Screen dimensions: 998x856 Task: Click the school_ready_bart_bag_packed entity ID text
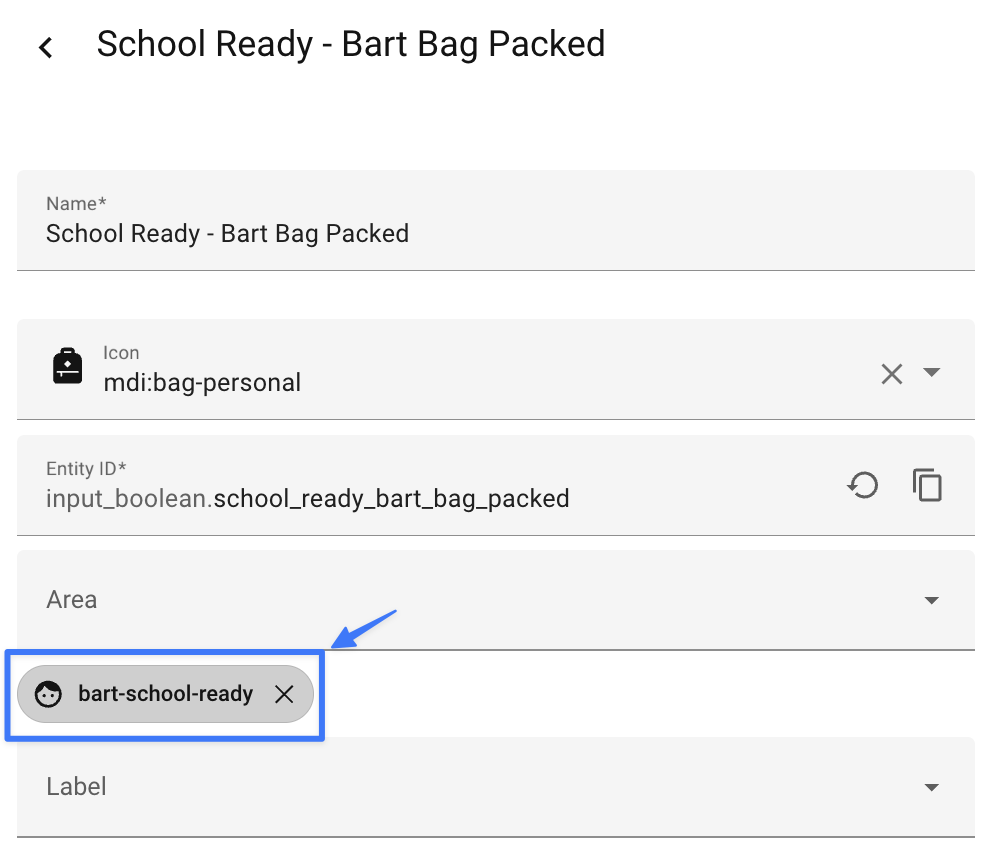pyautogui.click(x=392, y=498)
